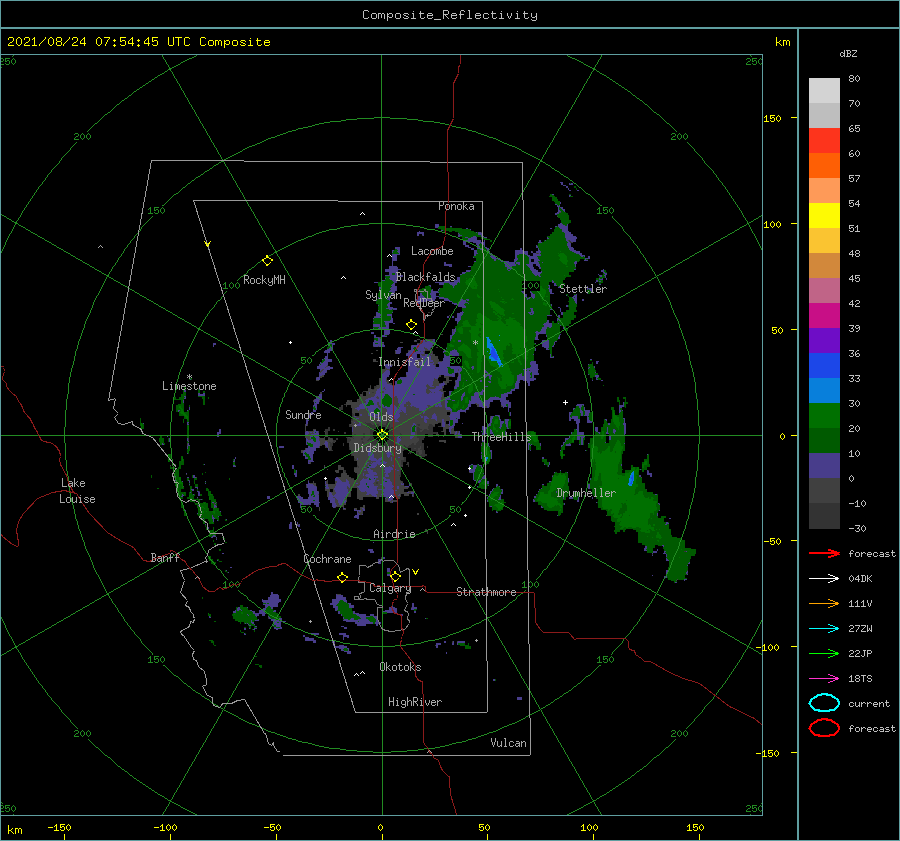Screen dimensions: 900x841
Task: Click the yellow radar site marker at Didsbury
Action: tap(382, 435)
